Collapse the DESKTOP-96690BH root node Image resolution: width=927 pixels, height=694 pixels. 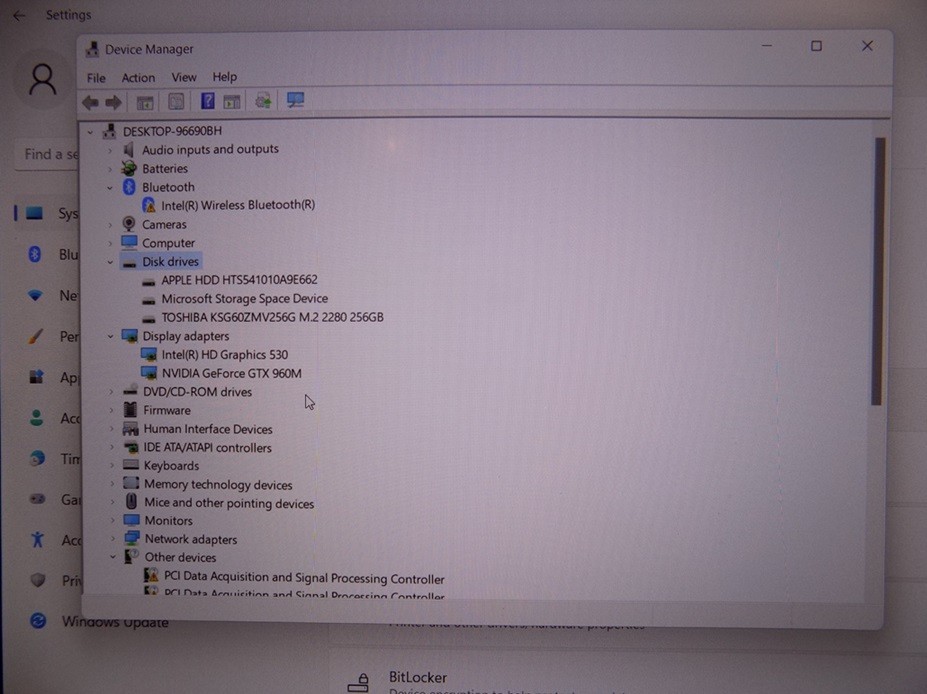point(90,132)
